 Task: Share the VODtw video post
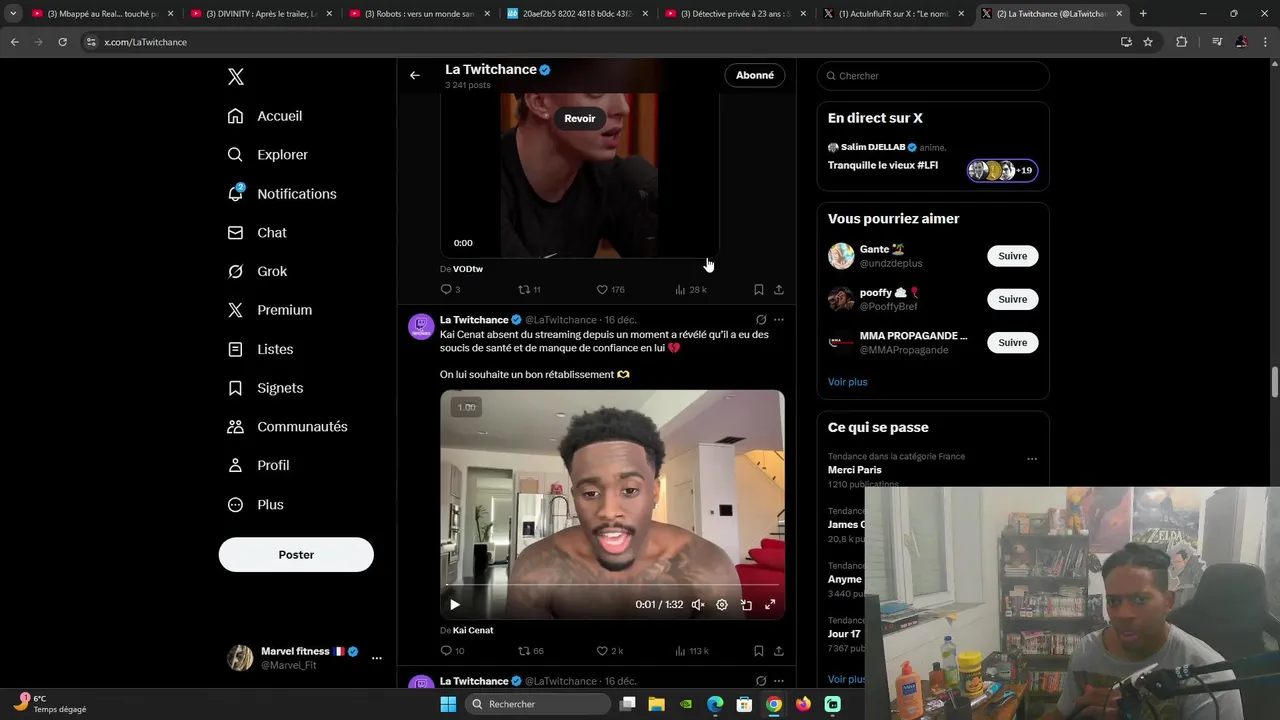point(779,290)
